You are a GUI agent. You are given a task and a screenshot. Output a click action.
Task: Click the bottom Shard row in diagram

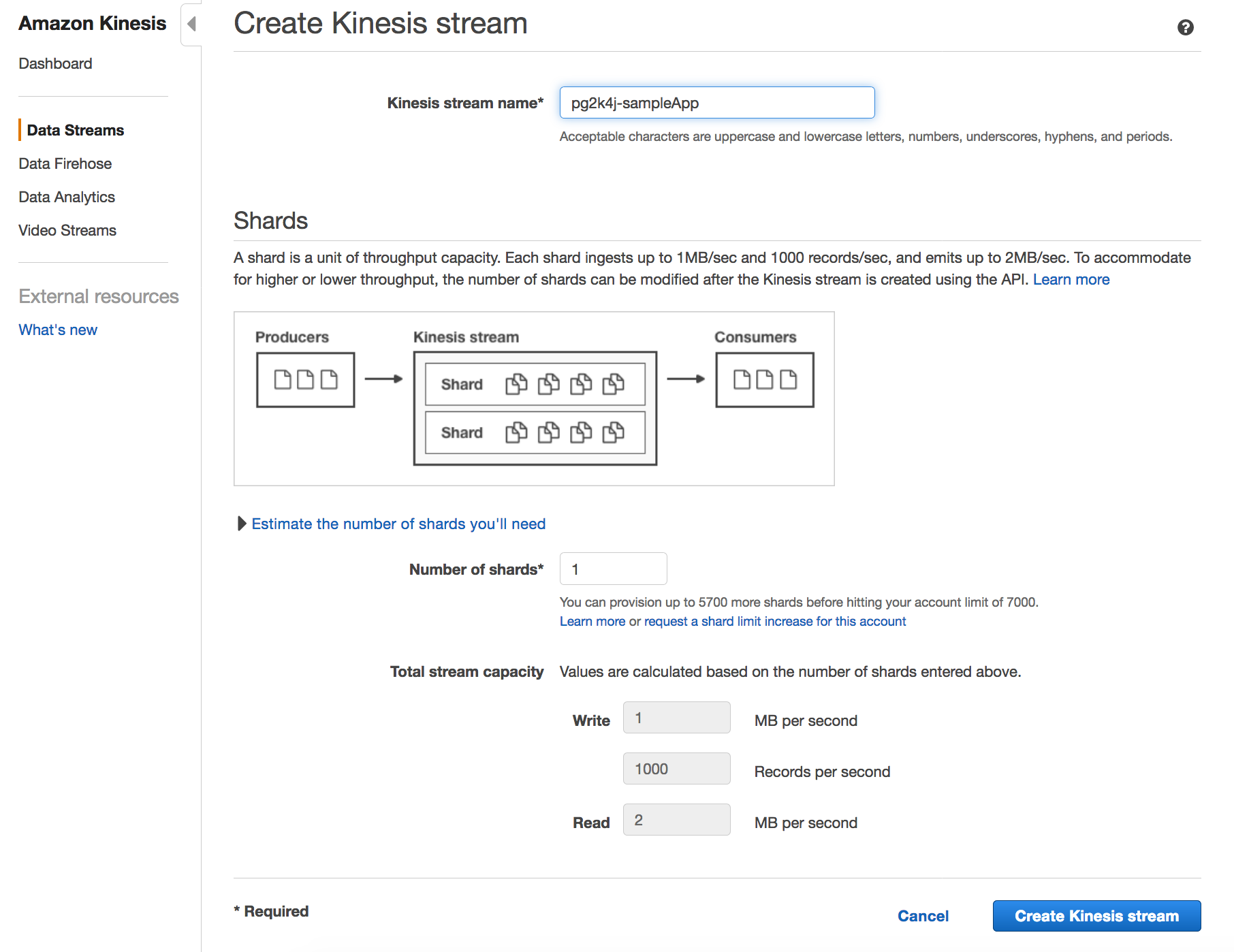[x=535, y=432]
